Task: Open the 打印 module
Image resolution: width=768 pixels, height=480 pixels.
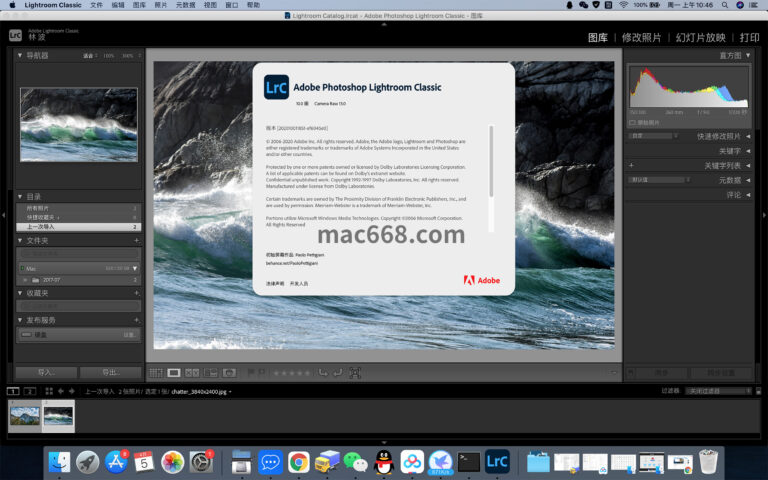Action: [749, 38]
